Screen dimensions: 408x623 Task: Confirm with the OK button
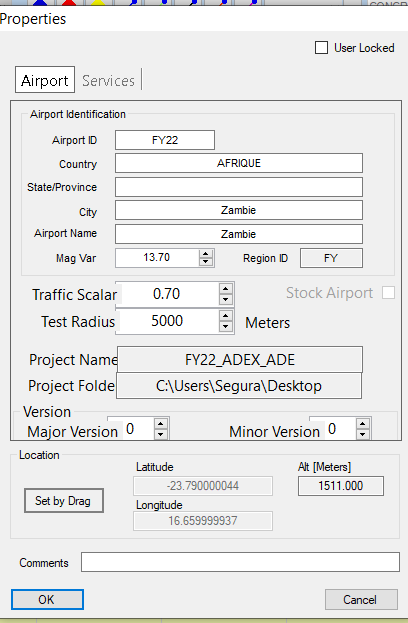(x=47, y=599)
